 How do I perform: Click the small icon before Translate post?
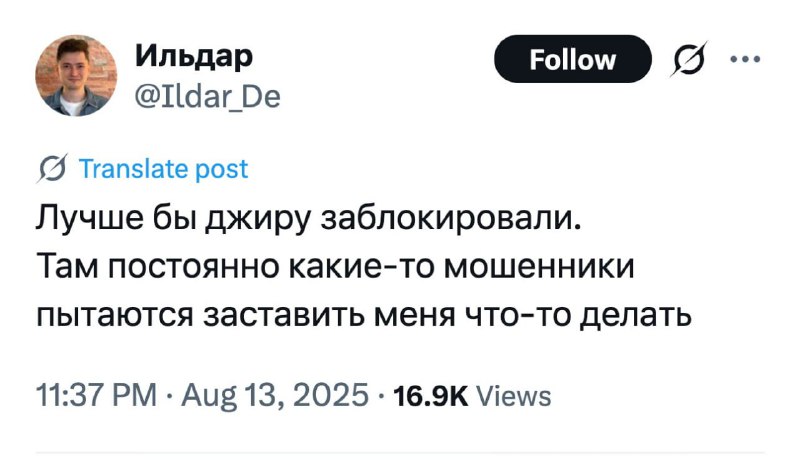tap(51, 169)
